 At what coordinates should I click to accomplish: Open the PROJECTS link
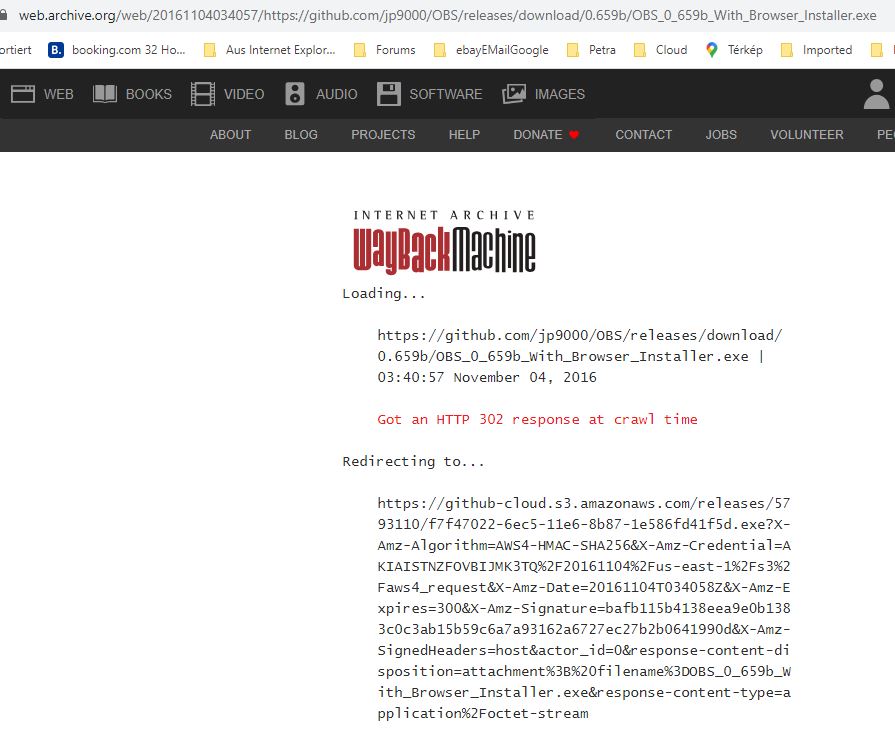[x=383, y=135]
